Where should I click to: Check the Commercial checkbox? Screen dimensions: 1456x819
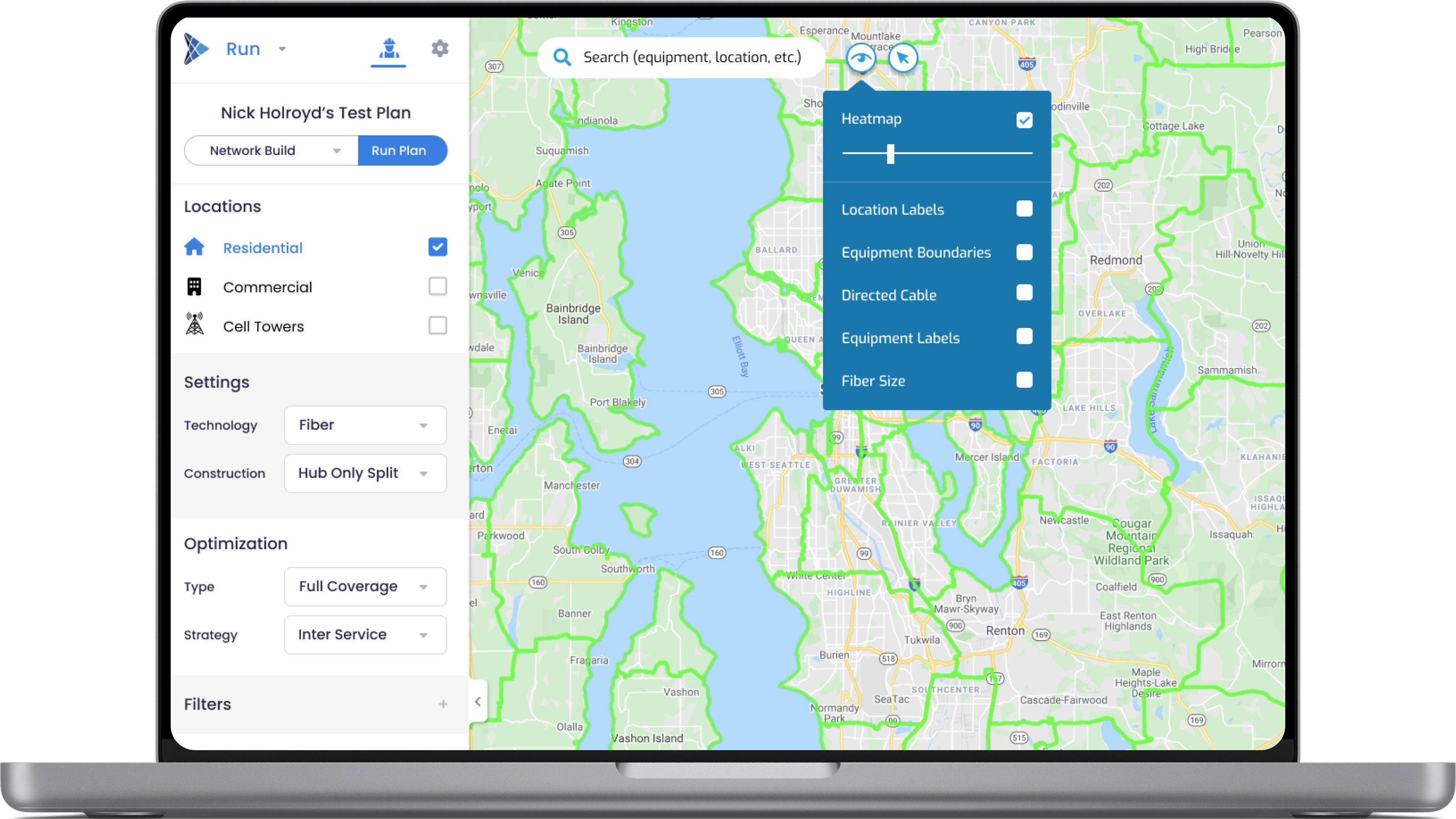438,286
